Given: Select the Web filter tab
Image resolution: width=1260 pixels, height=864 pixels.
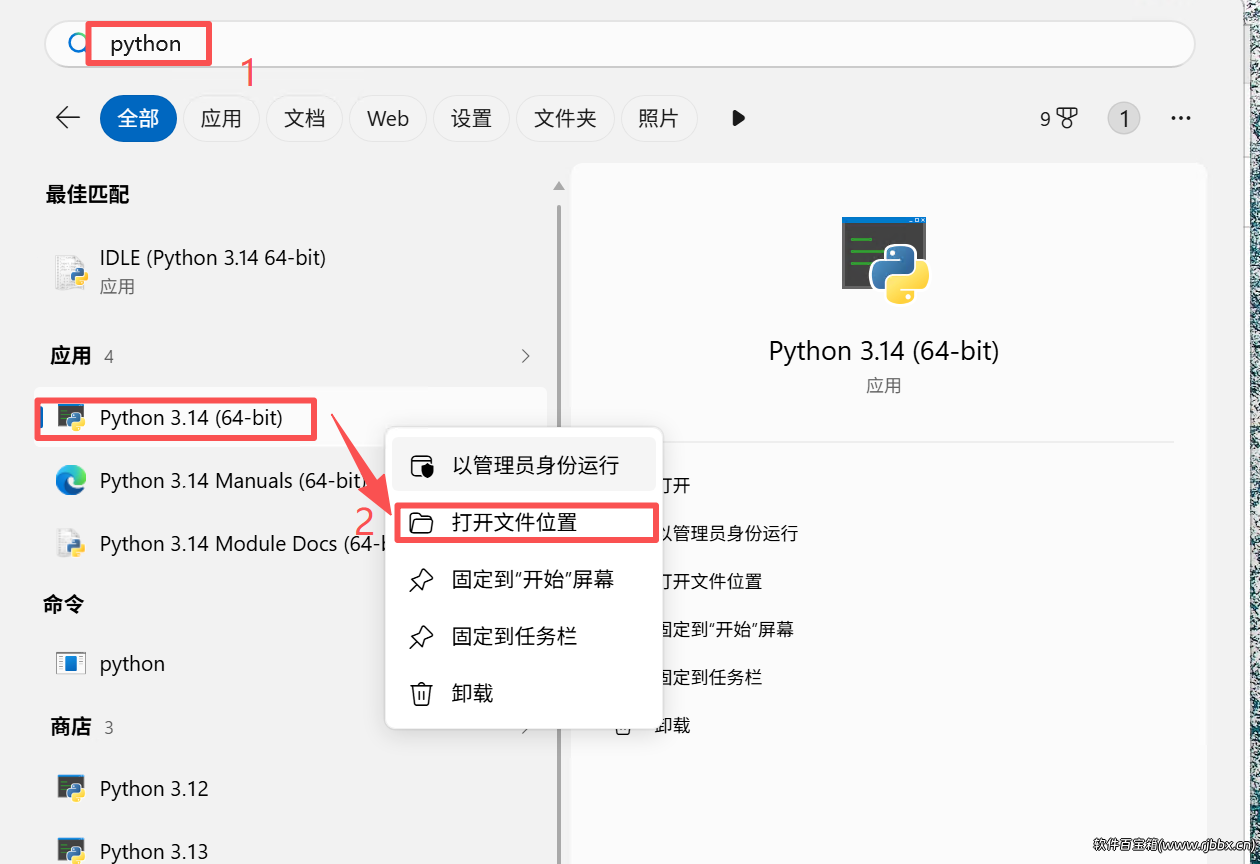Looking at the screenshot, I should [388, 119].
